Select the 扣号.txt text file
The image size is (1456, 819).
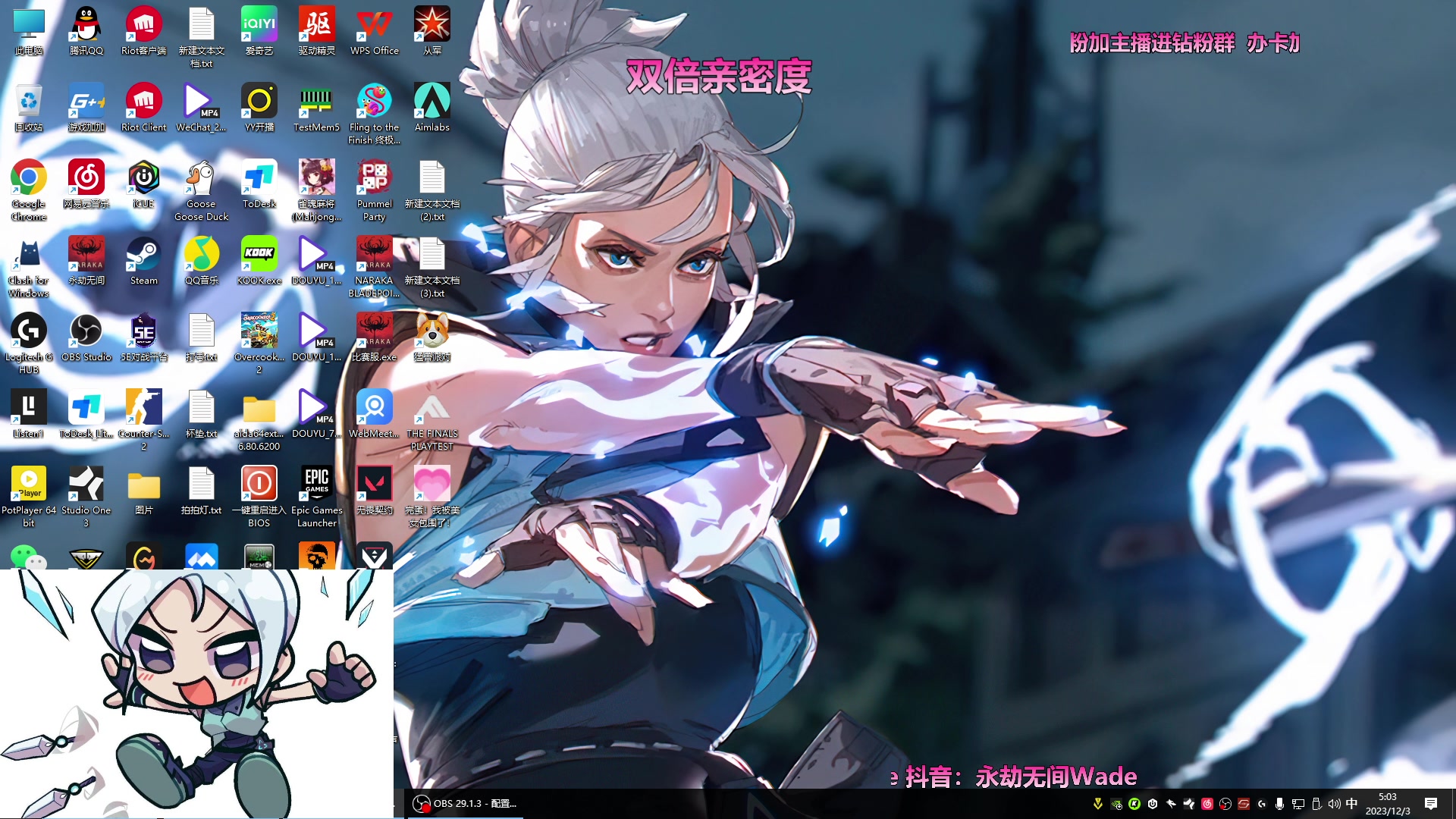[x=202, y=337]
